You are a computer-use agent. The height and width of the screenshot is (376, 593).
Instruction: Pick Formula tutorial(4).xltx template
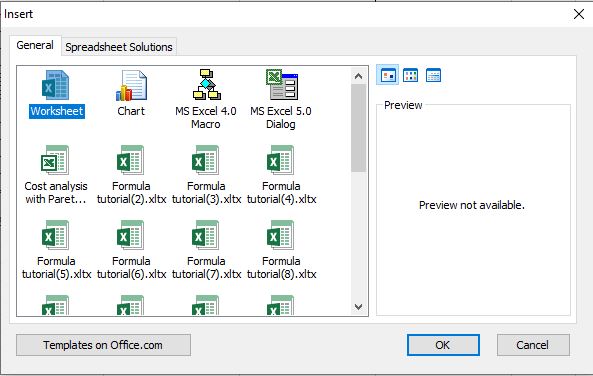point(281,160)
